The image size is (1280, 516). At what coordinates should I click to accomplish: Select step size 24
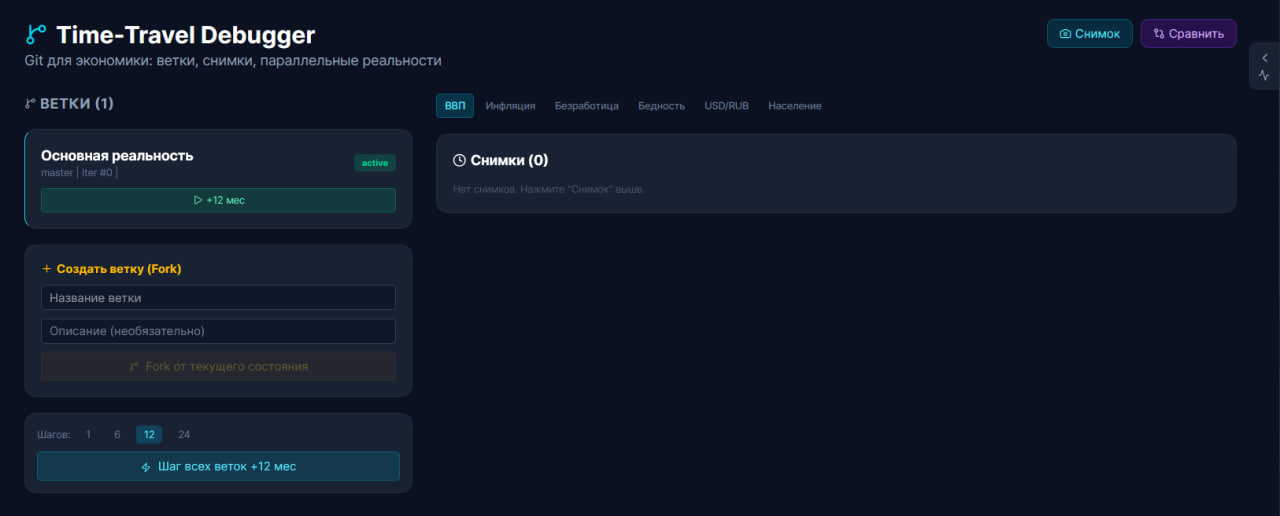184,435
